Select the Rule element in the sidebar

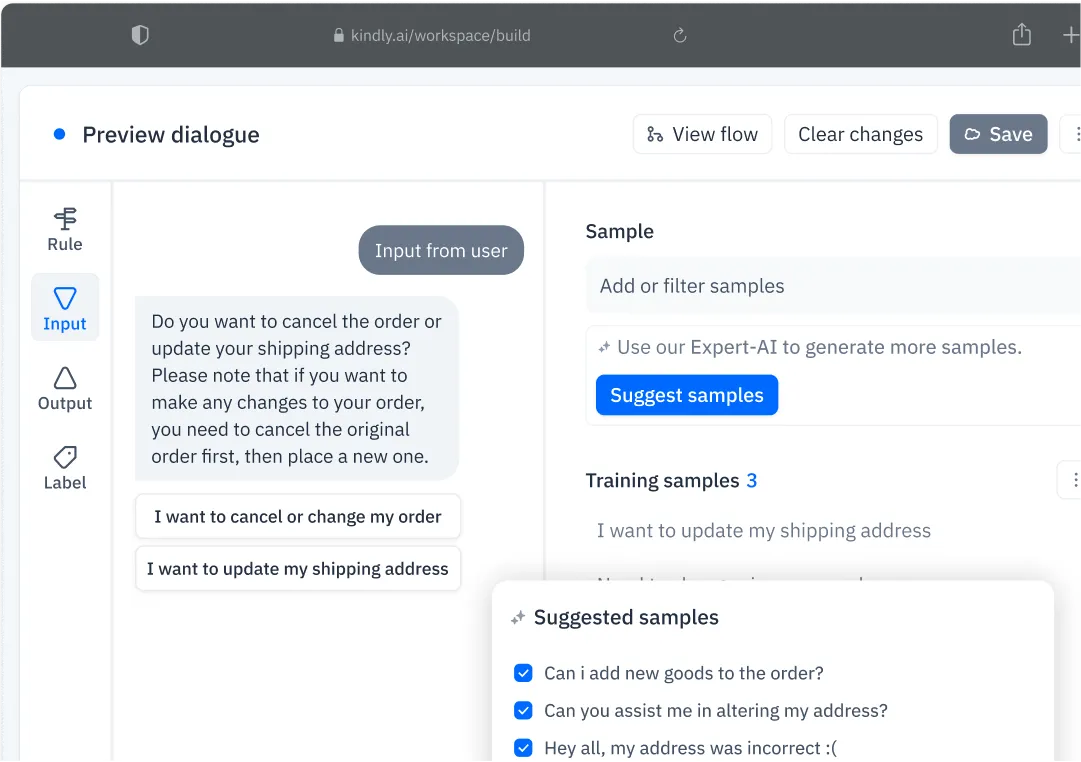(x=64, y=227)
